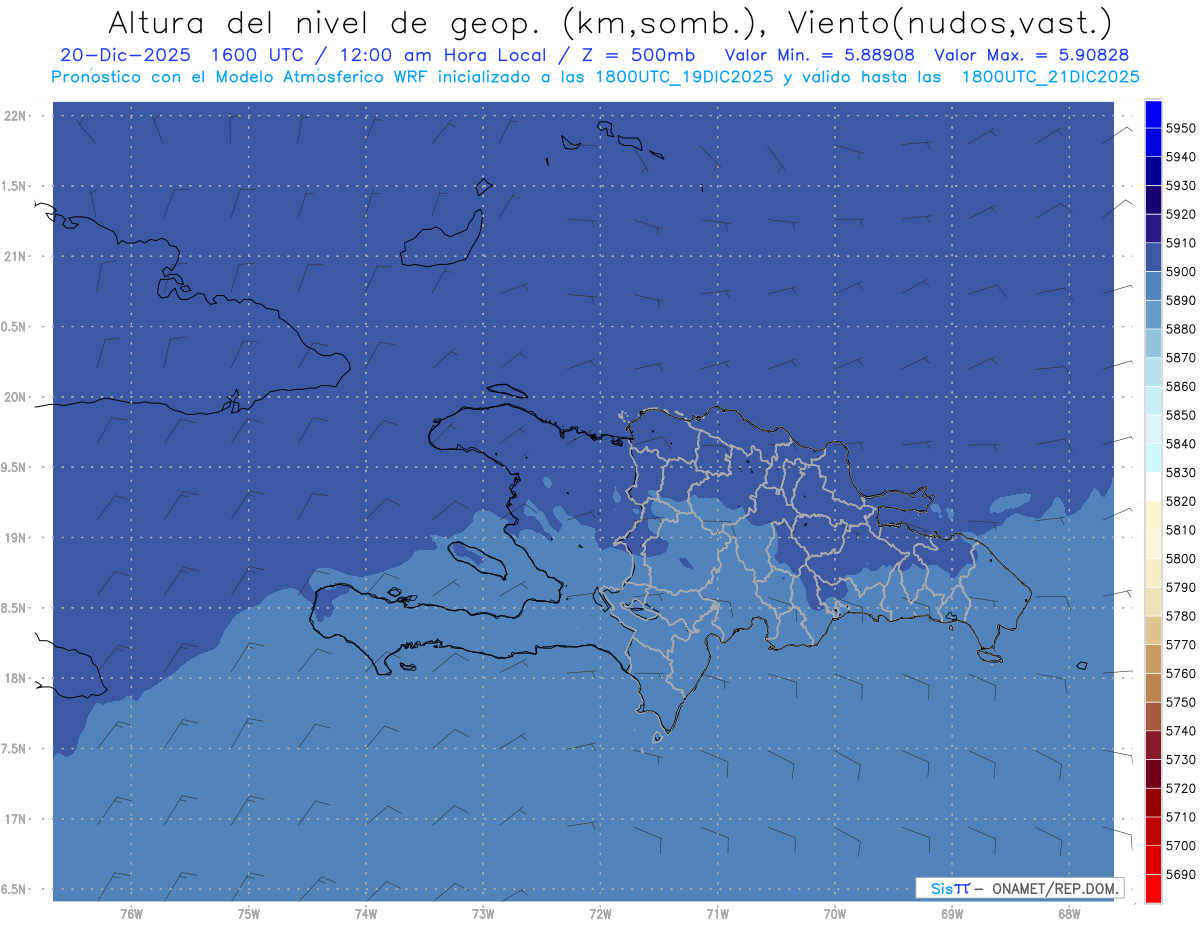Click the 70W longitude axis label
This screenshot has height=927, width=1200.
[835, 914]
